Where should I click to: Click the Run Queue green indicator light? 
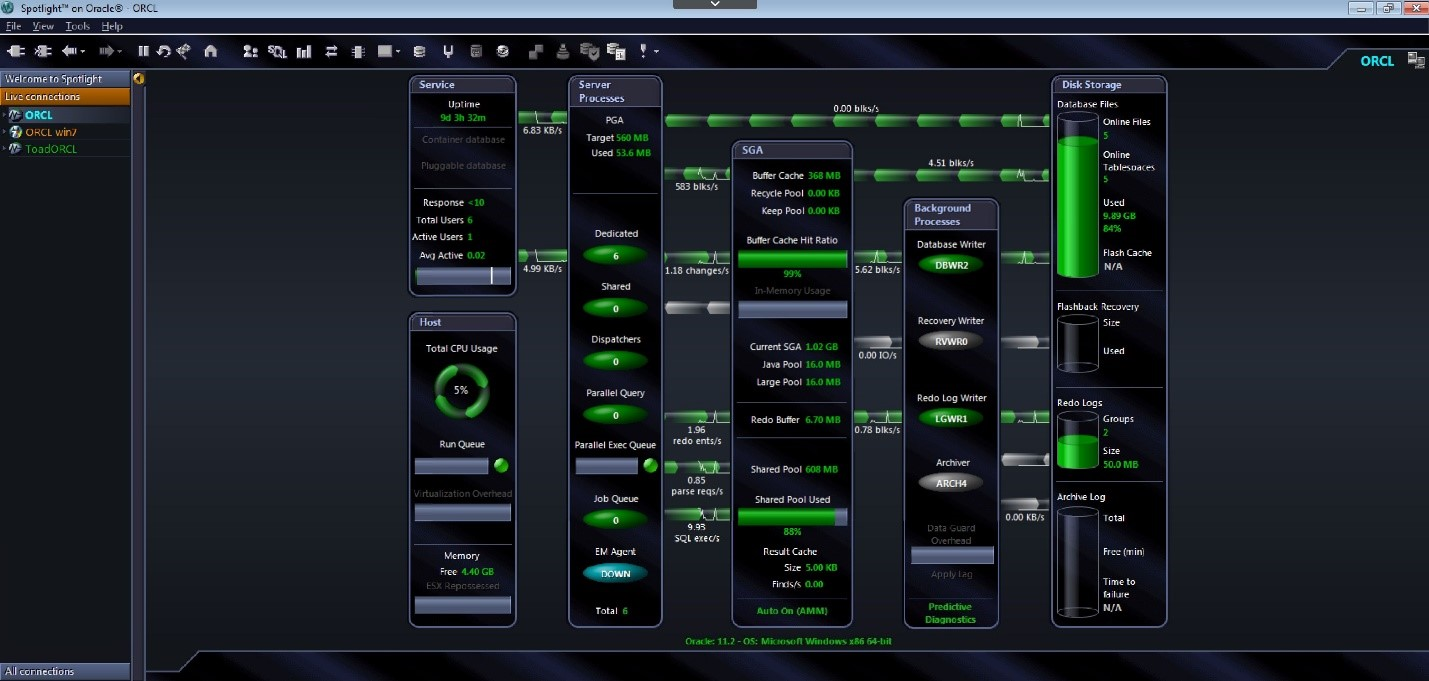point(501,465)
